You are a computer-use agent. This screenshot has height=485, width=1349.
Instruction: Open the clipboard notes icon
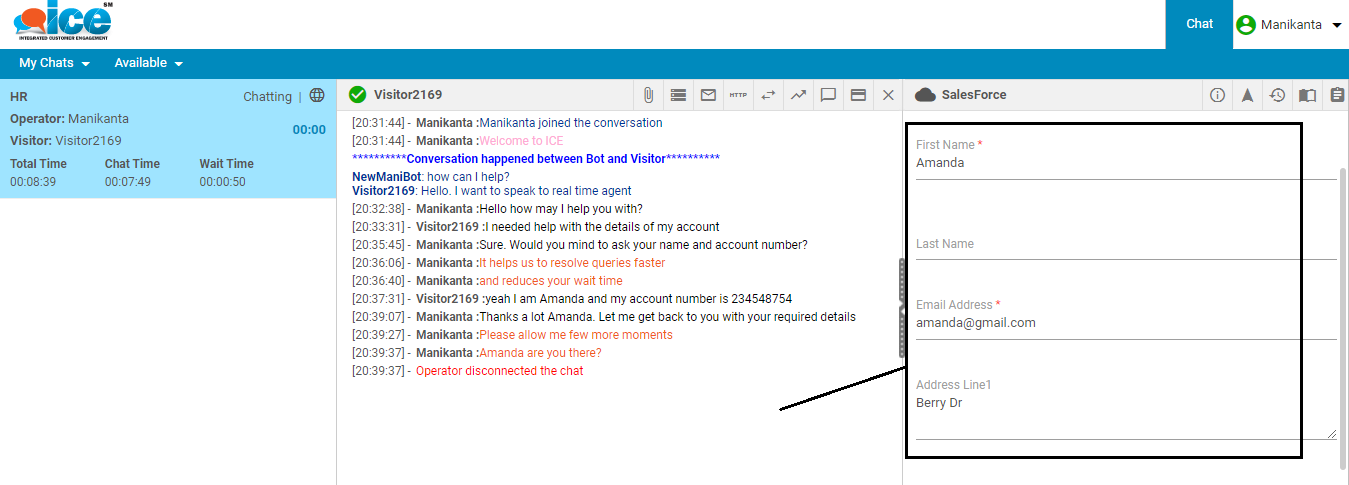(x=1337, y=95)
